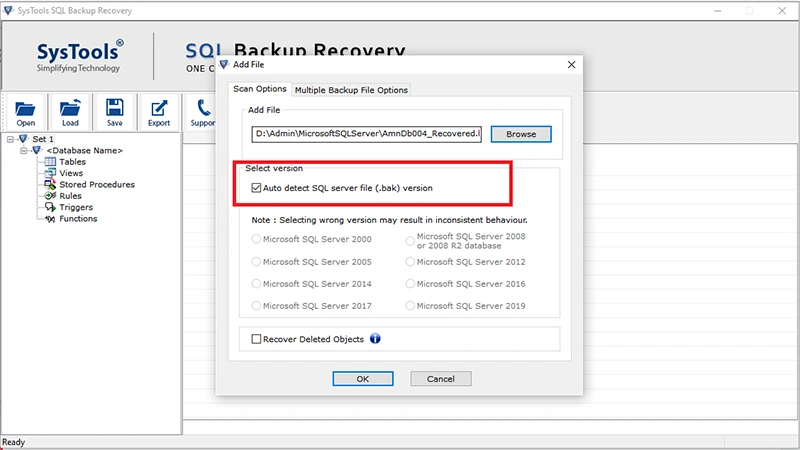Click the Set 1 shield icon

click(23, 139)
